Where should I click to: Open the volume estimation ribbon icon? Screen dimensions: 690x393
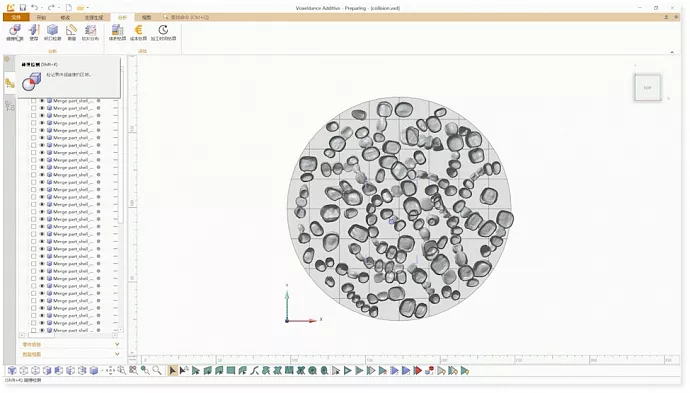117,32
